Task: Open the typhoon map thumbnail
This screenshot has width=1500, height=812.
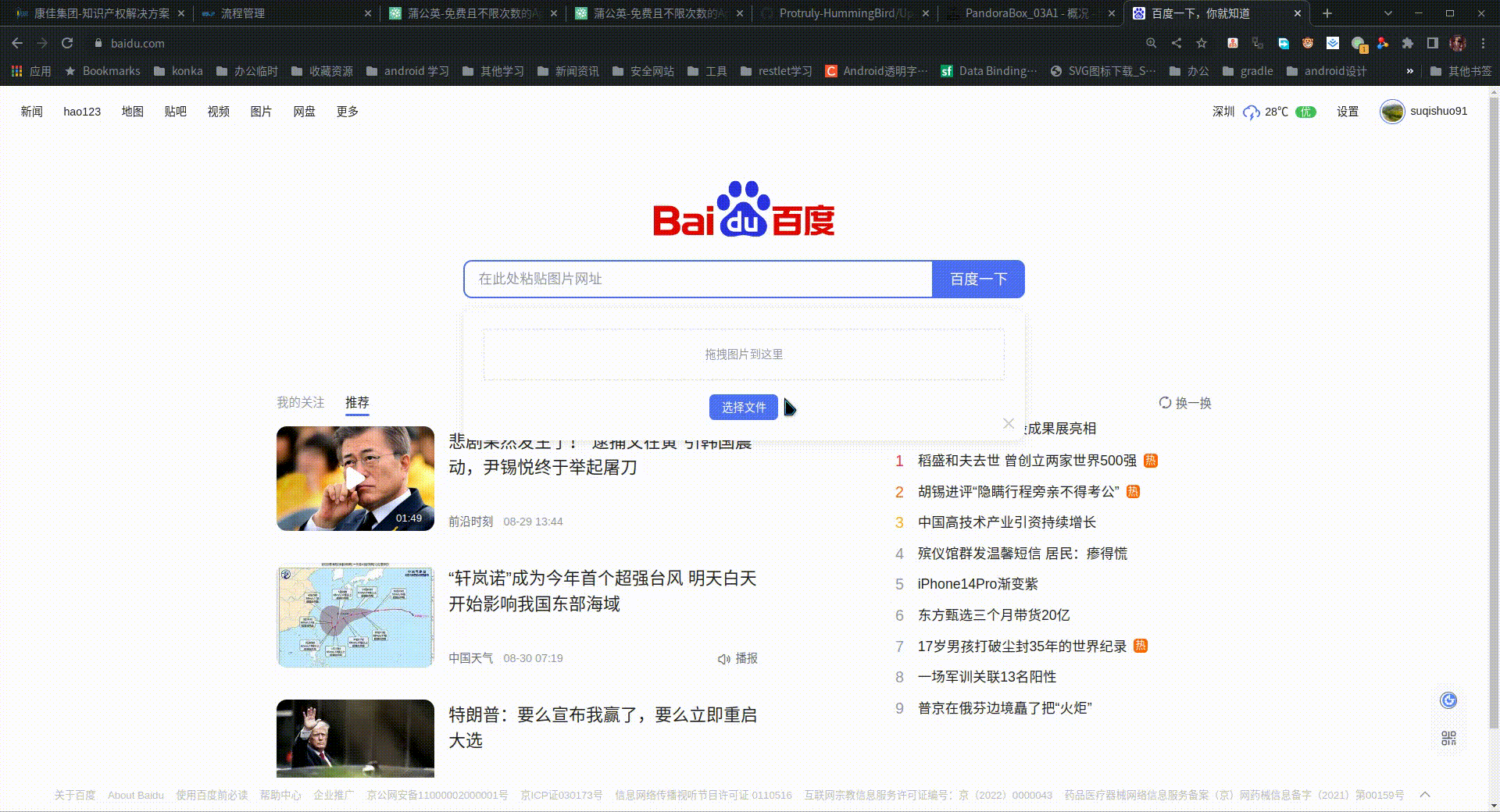Action: [x=355, y=615]
